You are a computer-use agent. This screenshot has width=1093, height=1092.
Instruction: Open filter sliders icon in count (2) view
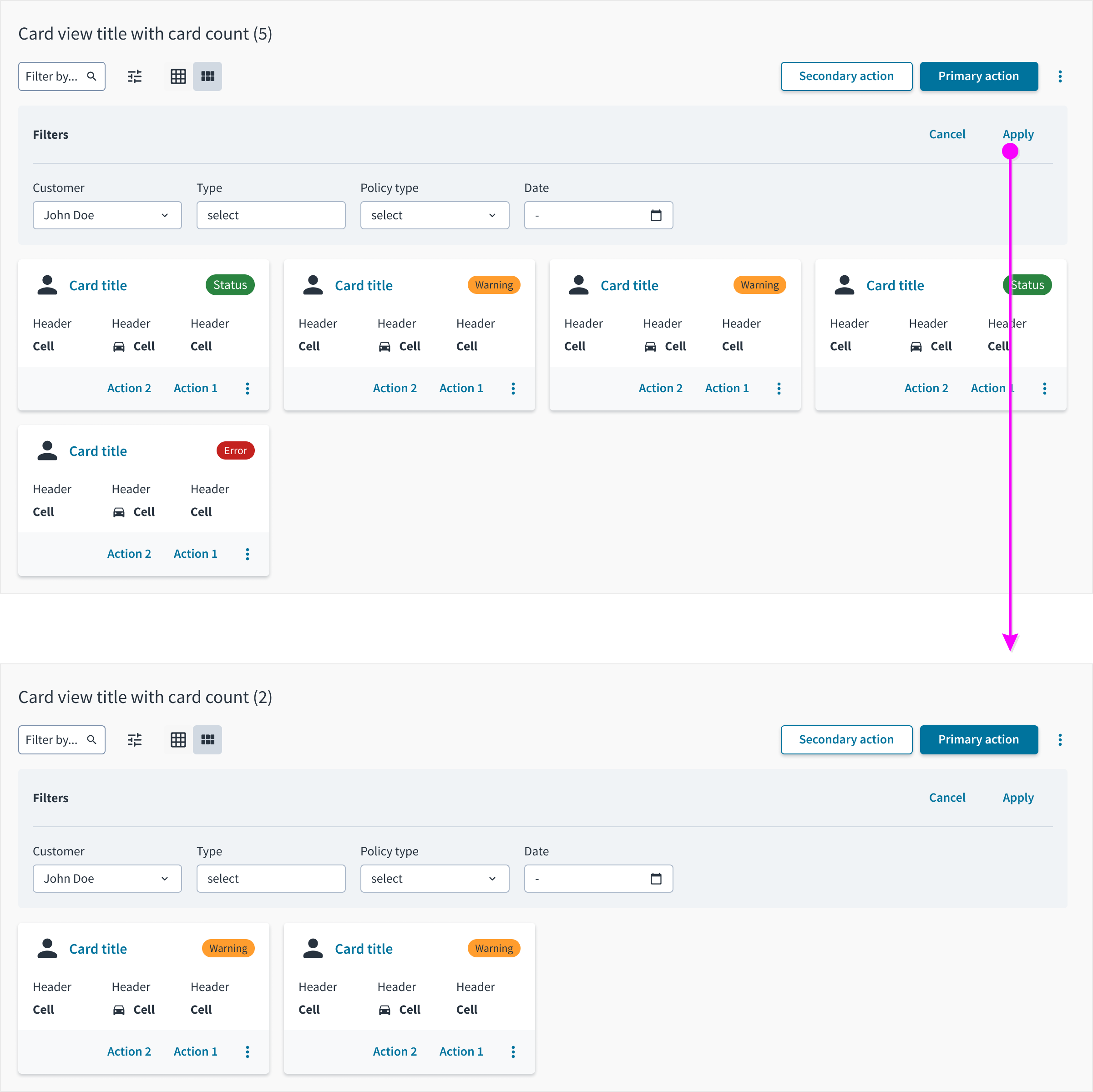tap(135, 739)
